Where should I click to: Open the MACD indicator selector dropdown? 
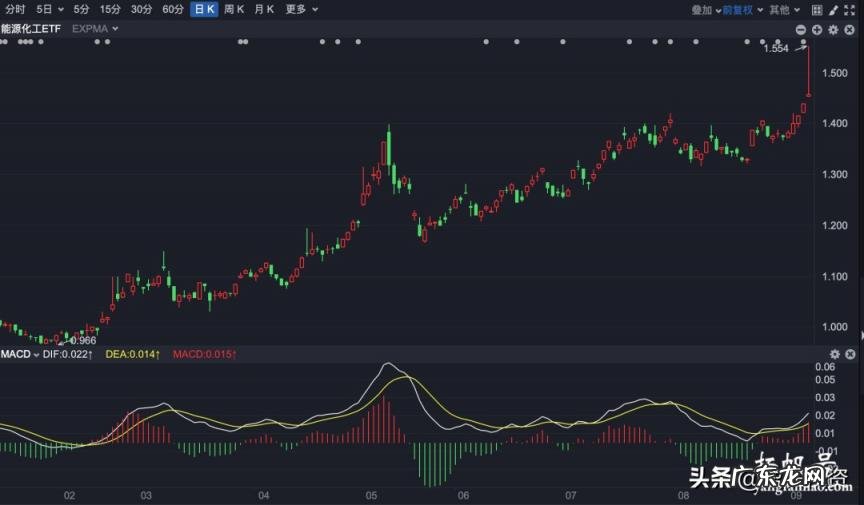[x=20, y=355]
